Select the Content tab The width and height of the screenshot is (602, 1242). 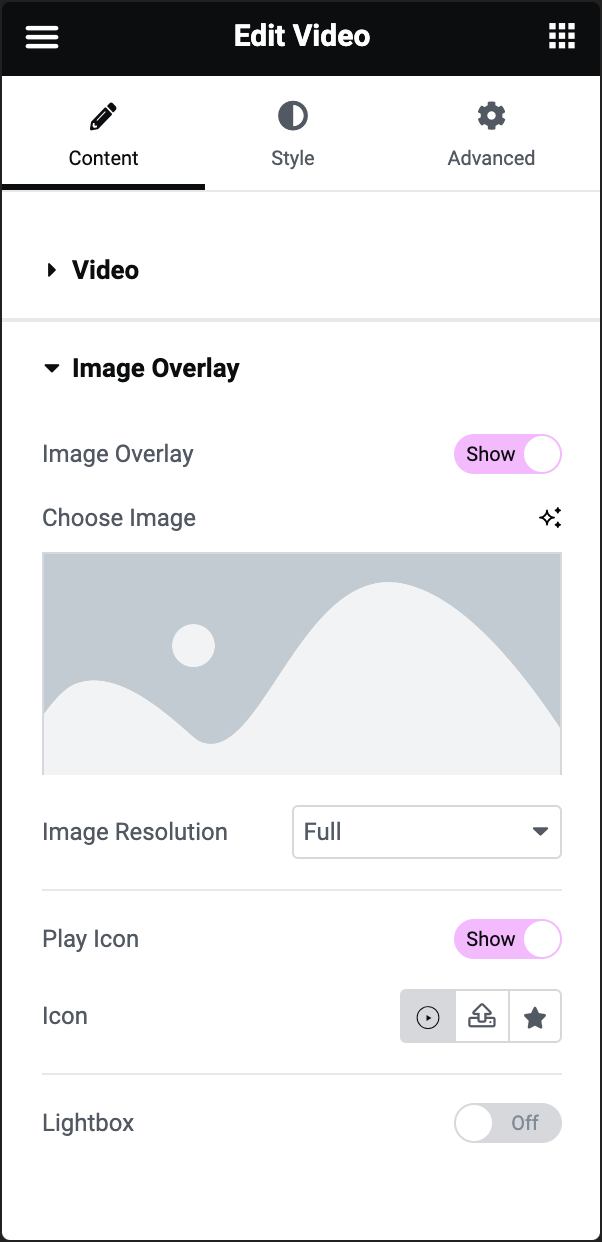[103, 133]
